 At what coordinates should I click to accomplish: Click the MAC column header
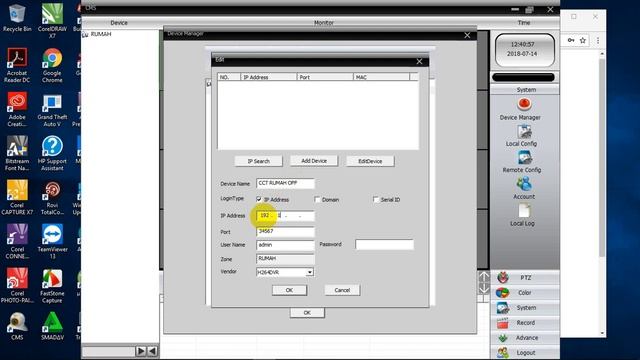click(x=381, y=77)
